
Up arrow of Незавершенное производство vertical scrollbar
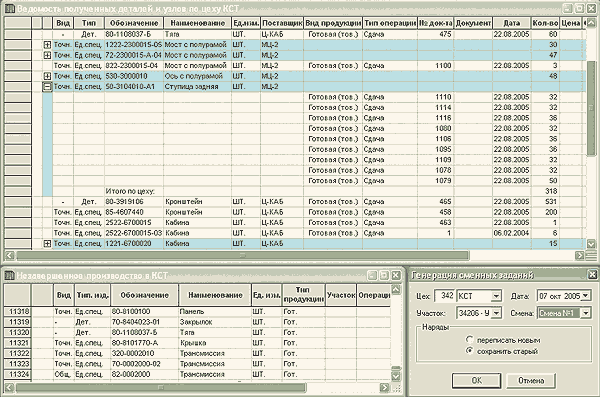pyautogui.click(x=396, y=289)
